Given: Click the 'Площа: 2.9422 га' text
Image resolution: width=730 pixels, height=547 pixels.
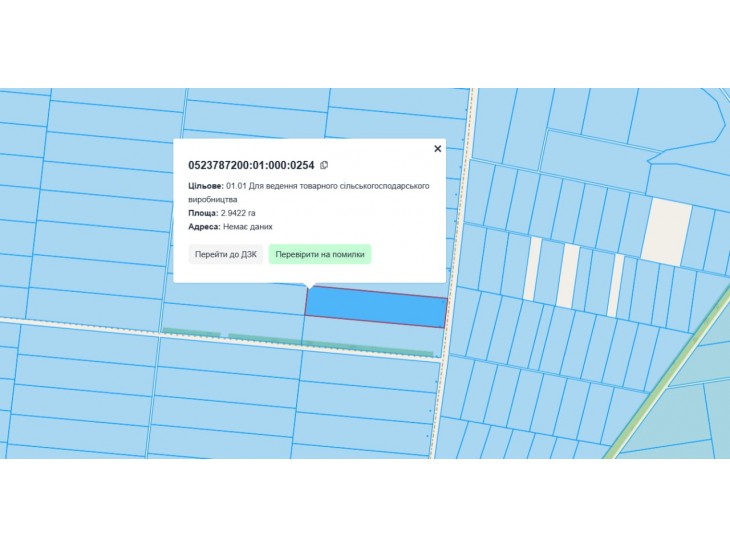Looking at the screenshot, I should click(222, 213).
